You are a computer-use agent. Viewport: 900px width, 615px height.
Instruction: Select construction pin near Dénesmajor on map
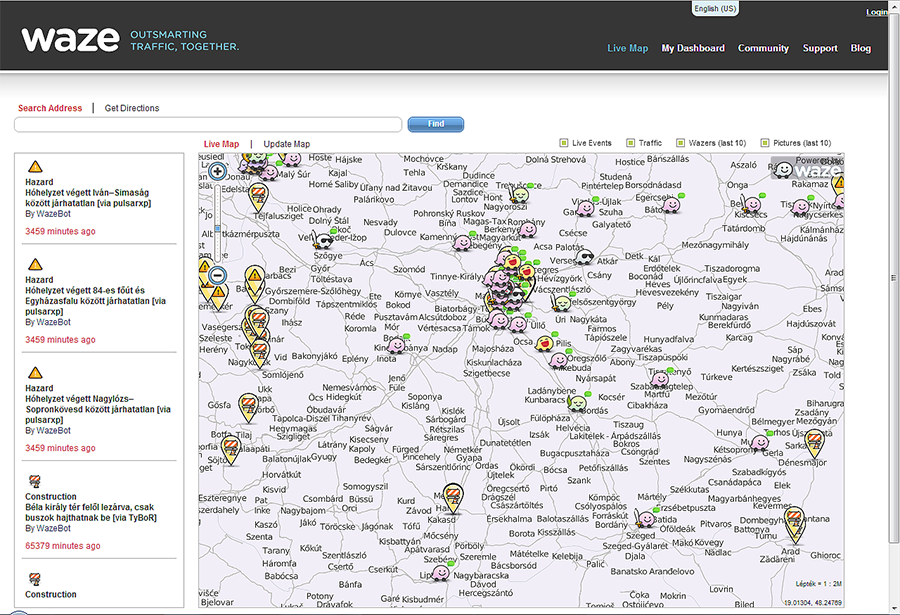pyautogui.click(x=814, y=443)
